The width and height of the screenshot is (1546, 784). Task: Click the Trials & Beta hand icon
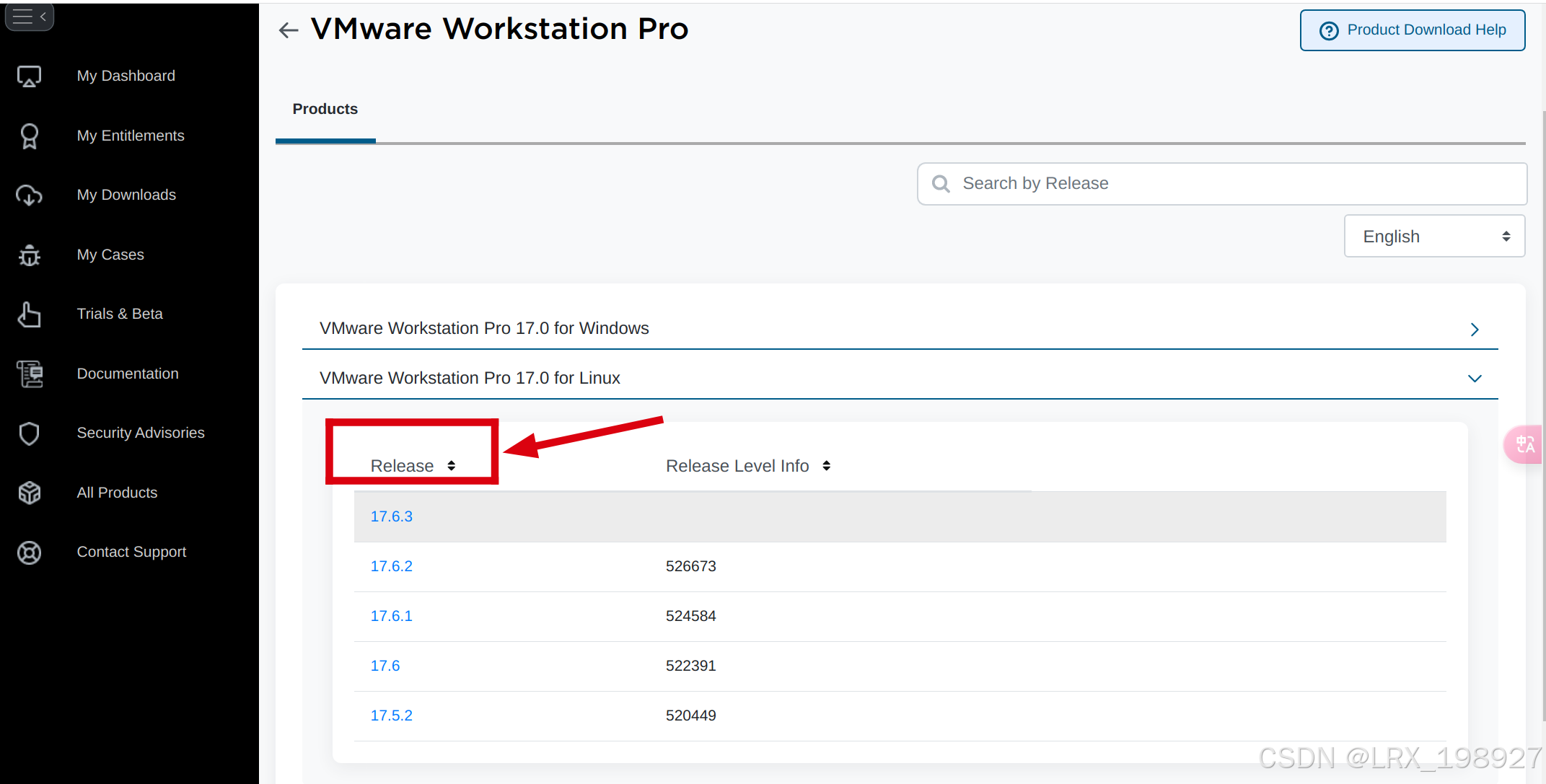(x=29, y=314)
